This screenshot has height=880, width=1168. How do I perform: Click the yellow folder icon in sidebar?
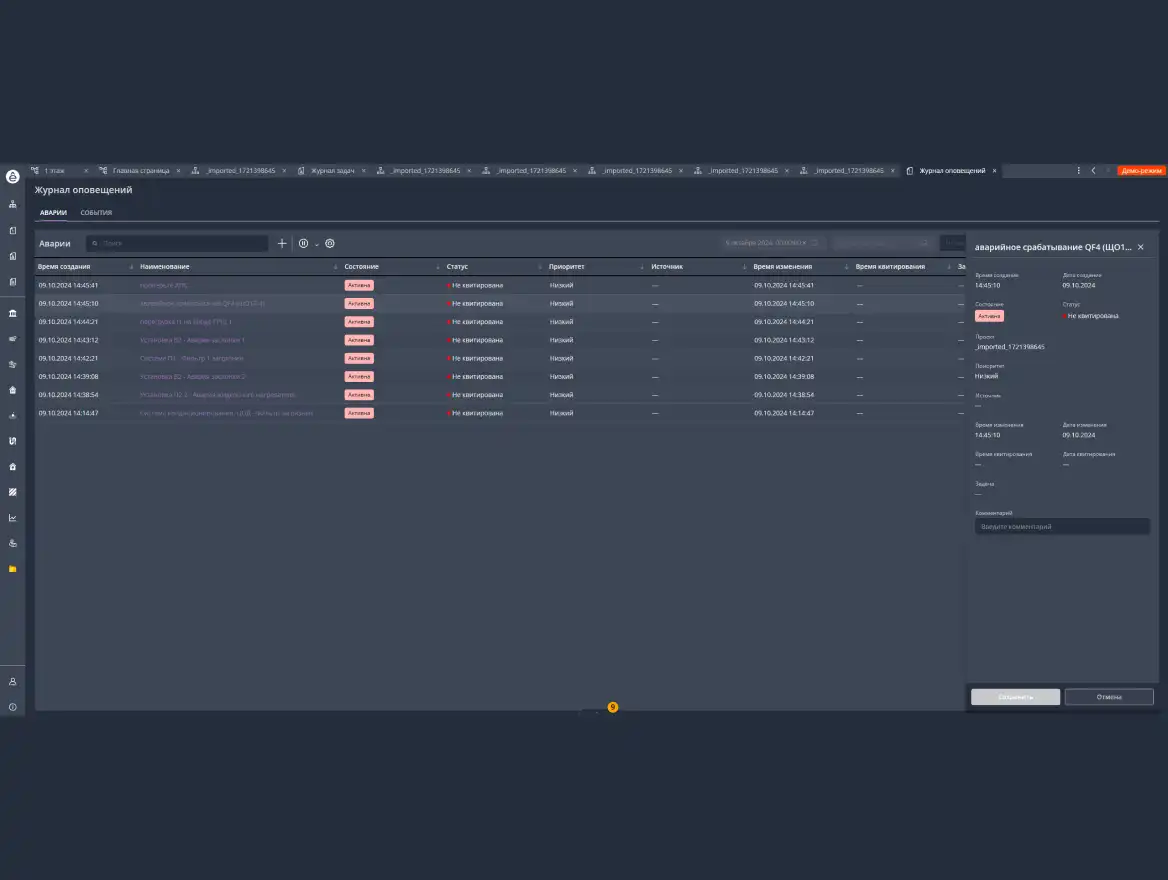coord(12,569)
